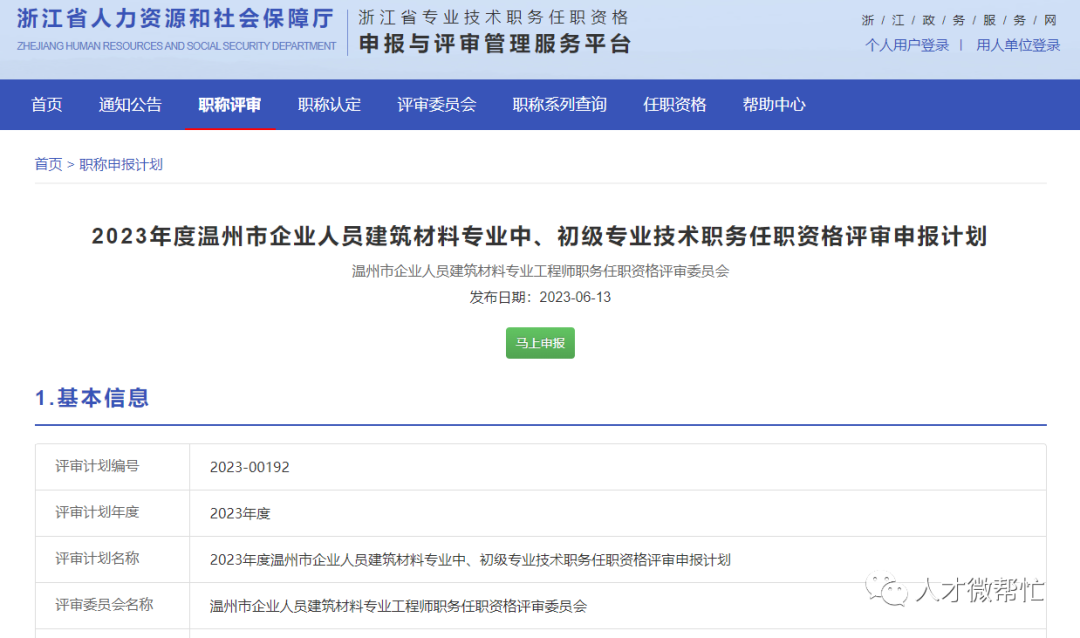The width and height of the screenshot is (1080, 638).
Task: Click 首页 in the breadcrumb trail
Action: (47, 165)
